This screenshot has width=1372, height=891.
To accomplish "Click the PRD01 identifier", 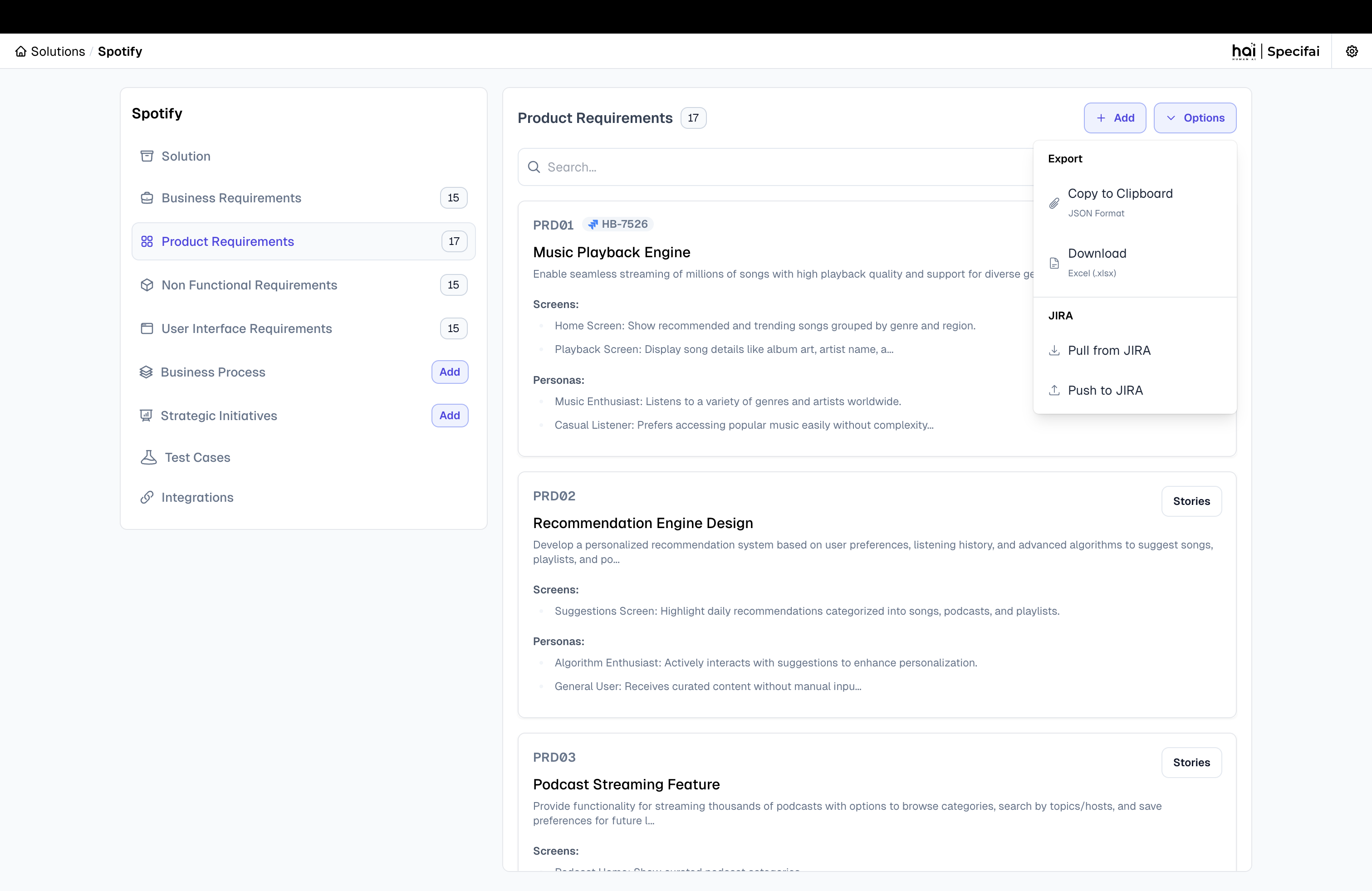I will point(553,225).
